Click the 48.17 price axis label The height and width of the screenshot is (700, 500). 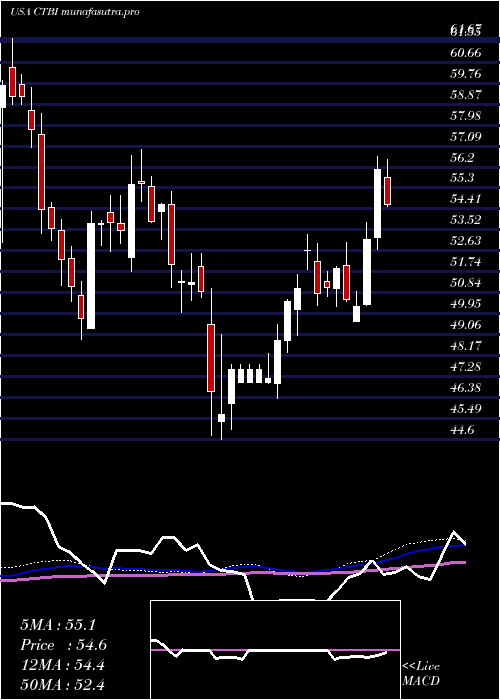(466, 345)
